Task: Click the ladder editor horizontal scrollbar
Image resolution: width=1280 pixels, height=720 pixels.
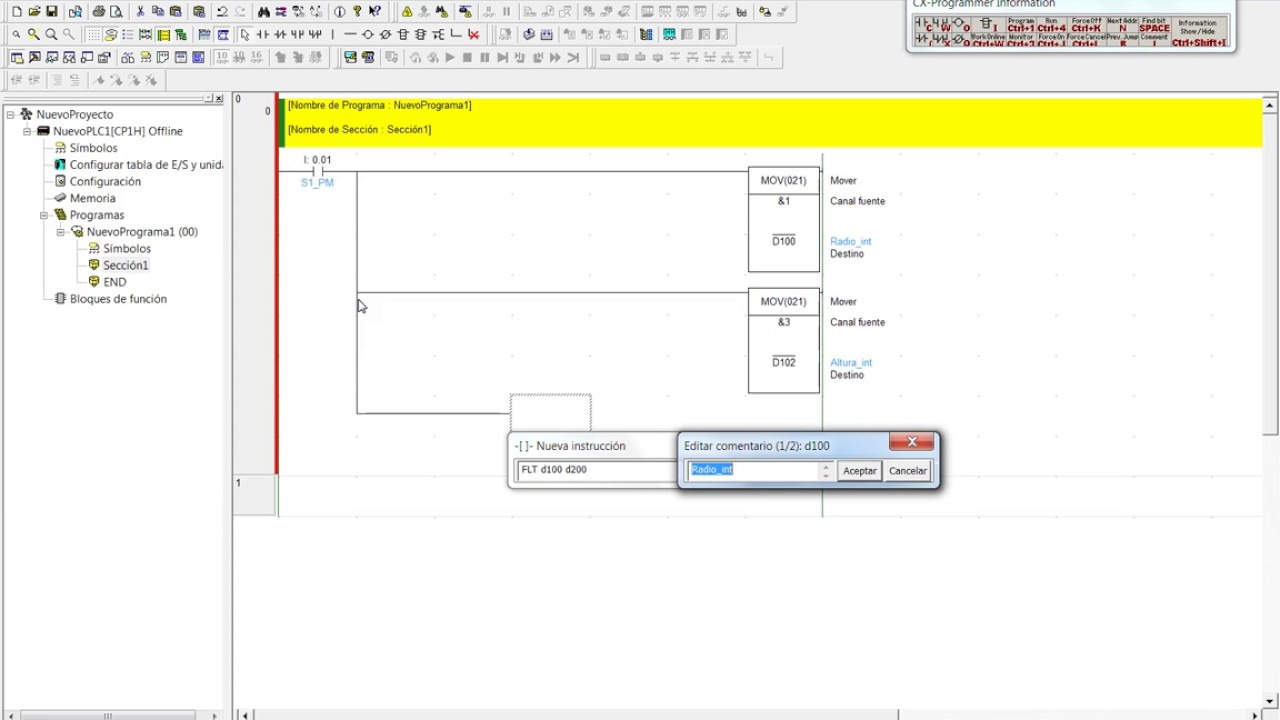Action: 750,714
